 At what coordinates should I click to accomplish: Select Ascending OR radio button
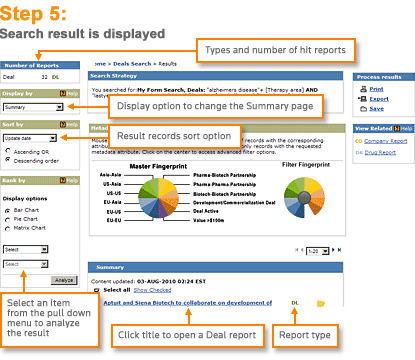[8, 151]
